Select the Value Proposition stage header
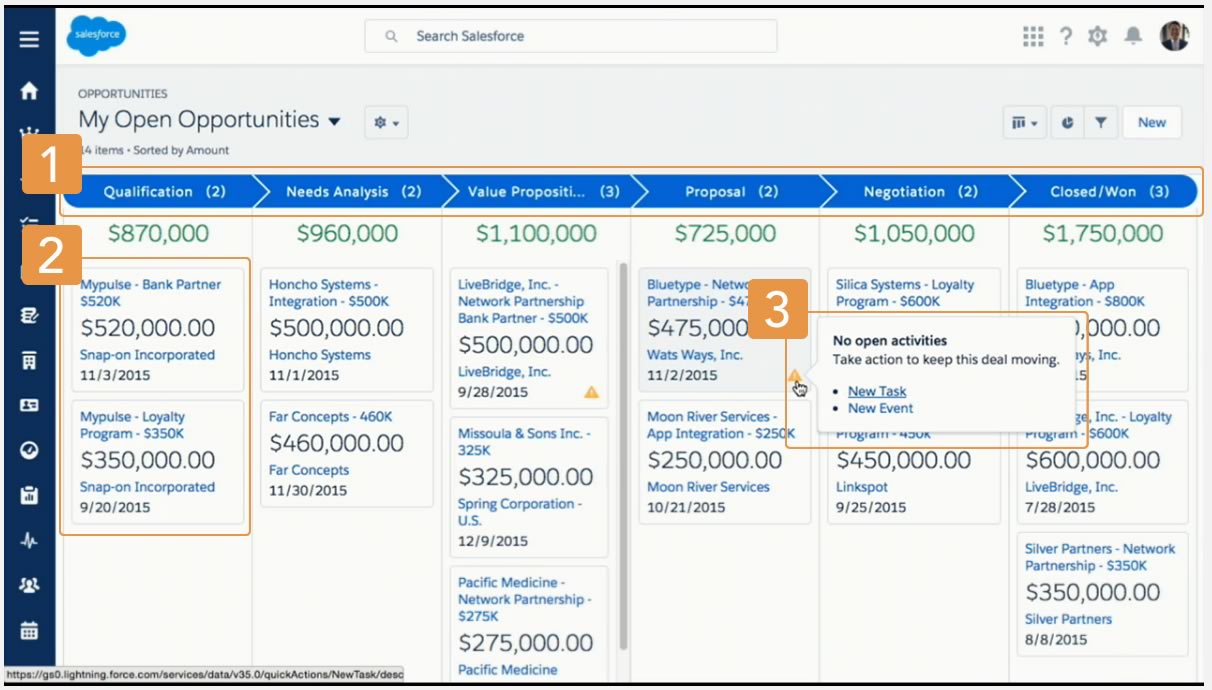 (541, 192)
